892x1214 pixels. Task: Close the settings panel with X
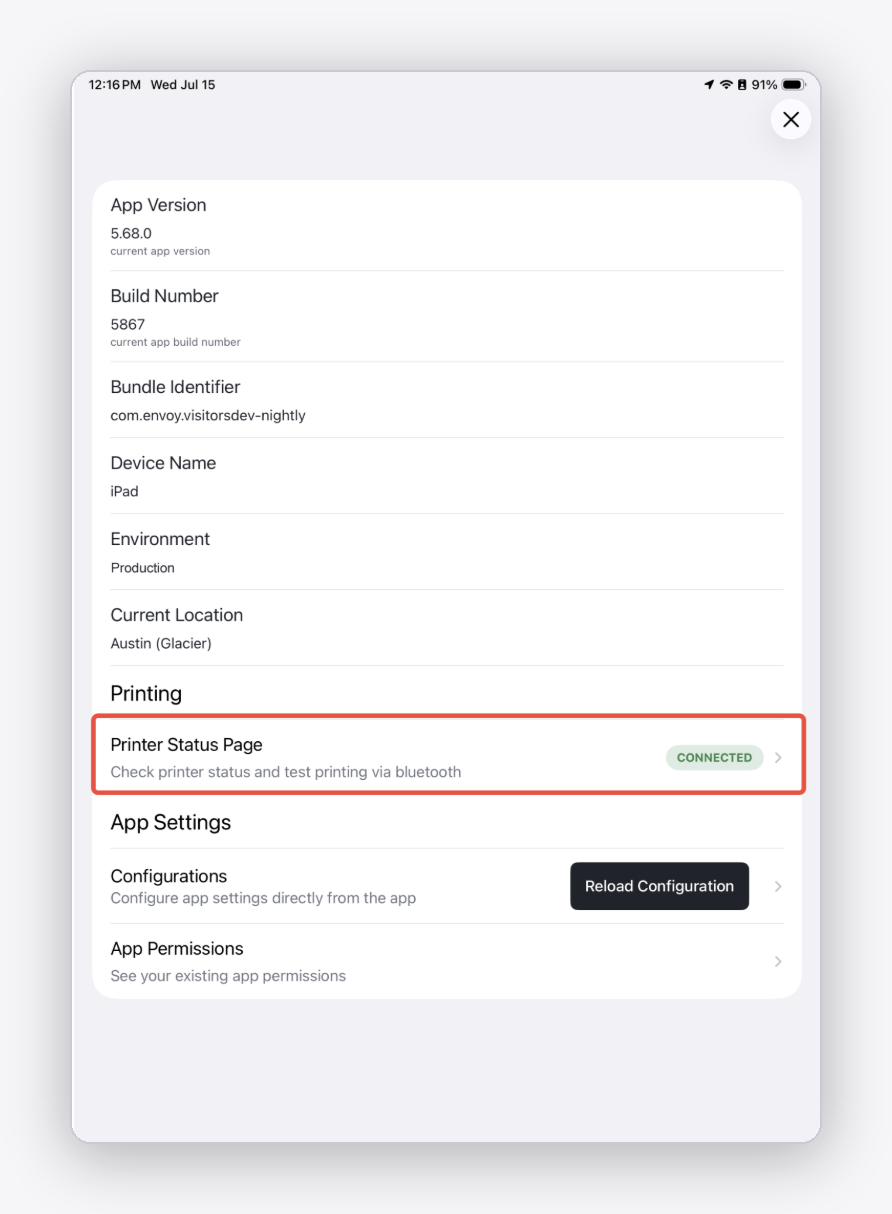pos(791,120)
